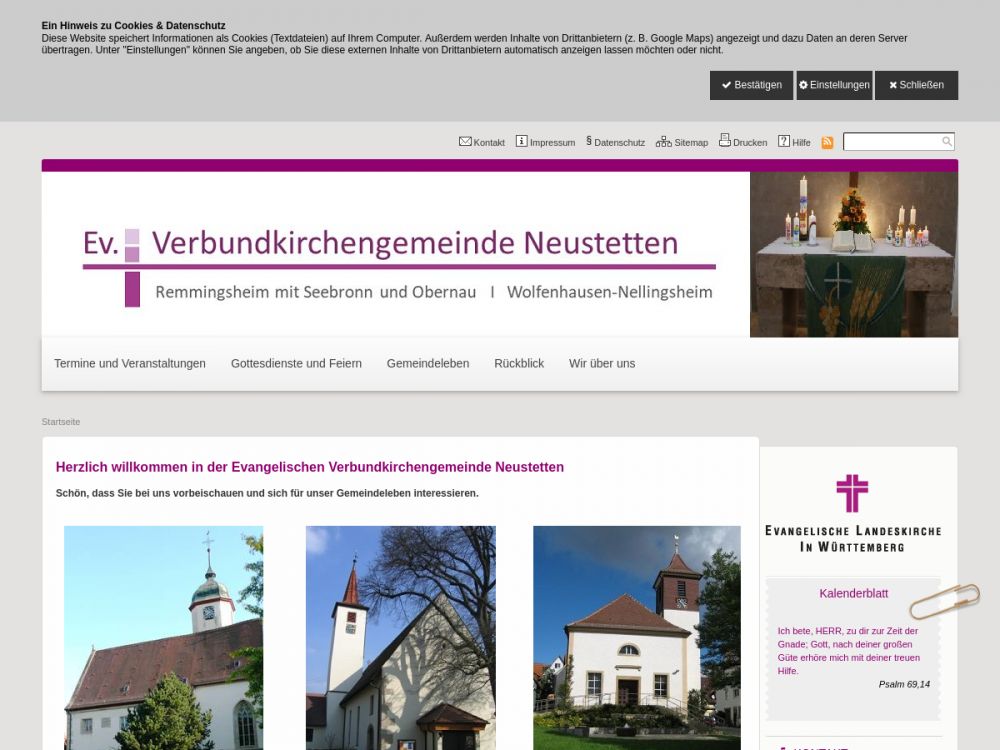This screenshot has height=750, width=1000.
Task: Click the Kontakt envelope icon
Action: pyautogui.click(x=465, y=142)
